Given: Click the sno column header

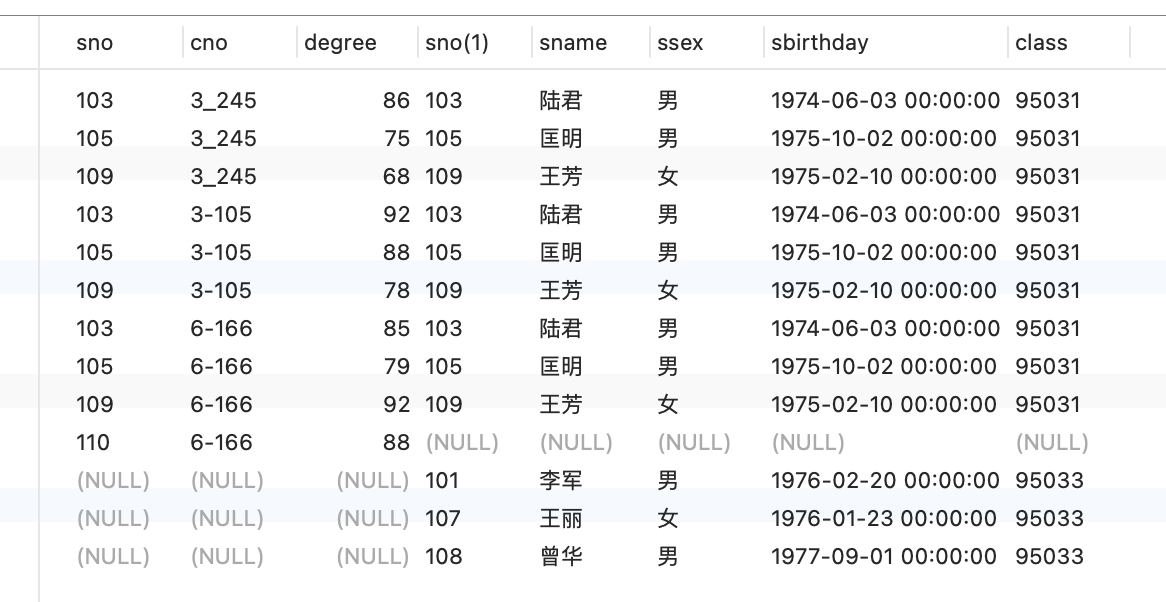Looking at the screenshot, I should pos(95,43).
